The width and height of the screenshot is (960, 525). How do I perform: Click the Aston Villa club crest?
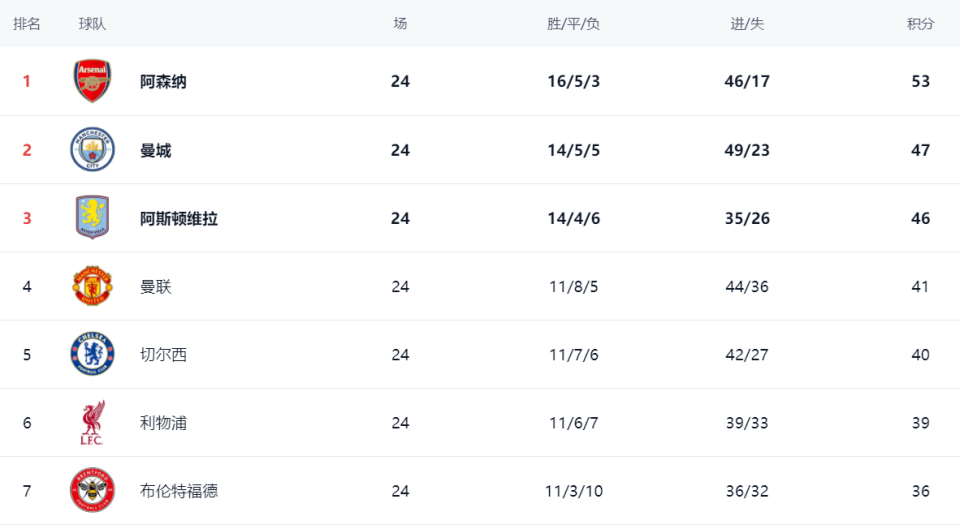coord(93,218)
